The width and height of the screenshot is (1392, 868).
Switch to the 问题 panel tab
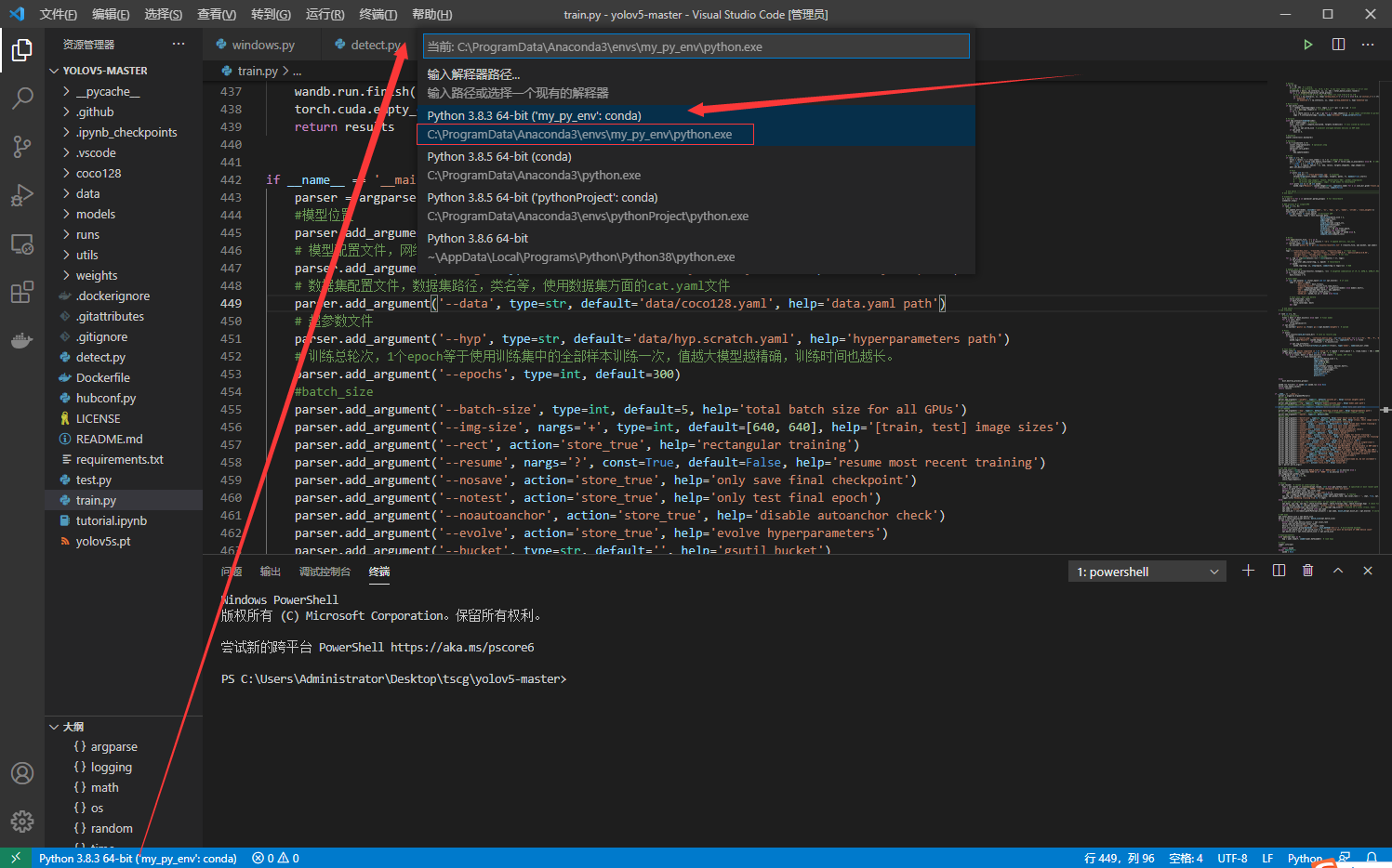click(x=232, y=572)
